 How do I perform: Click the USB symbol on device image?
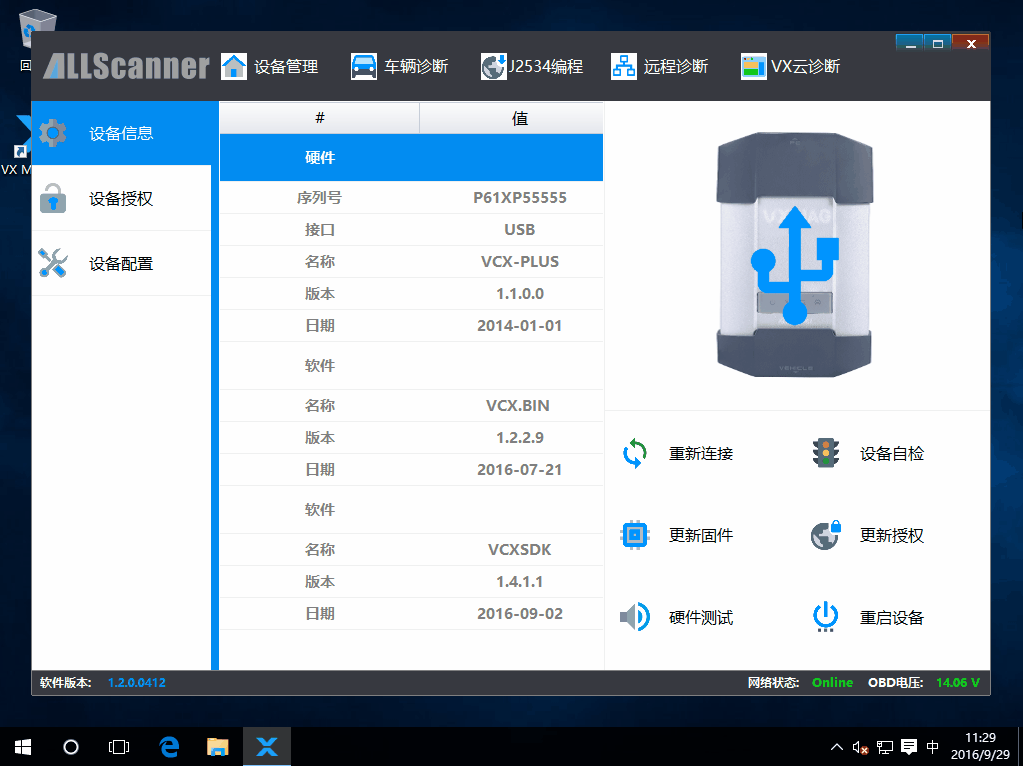(x=795, y=265)
